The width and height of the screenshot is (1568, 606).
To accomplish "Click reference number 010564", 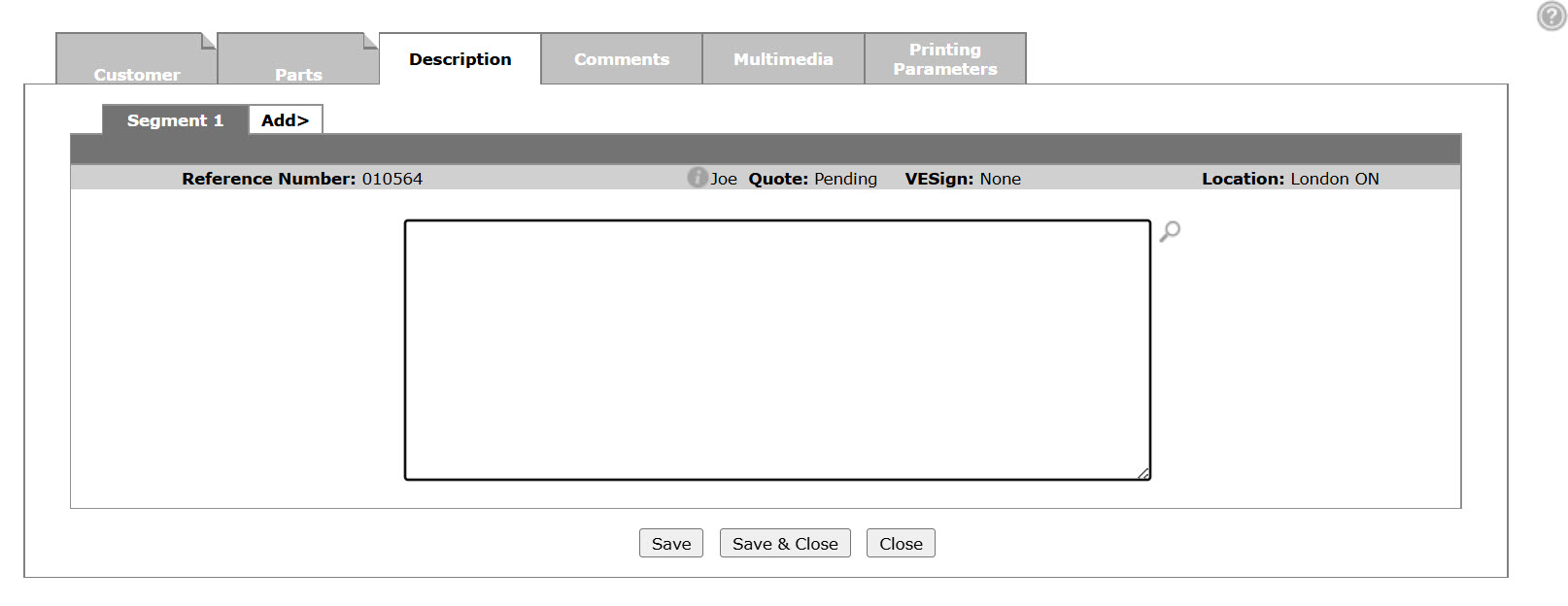I will 392,179.
